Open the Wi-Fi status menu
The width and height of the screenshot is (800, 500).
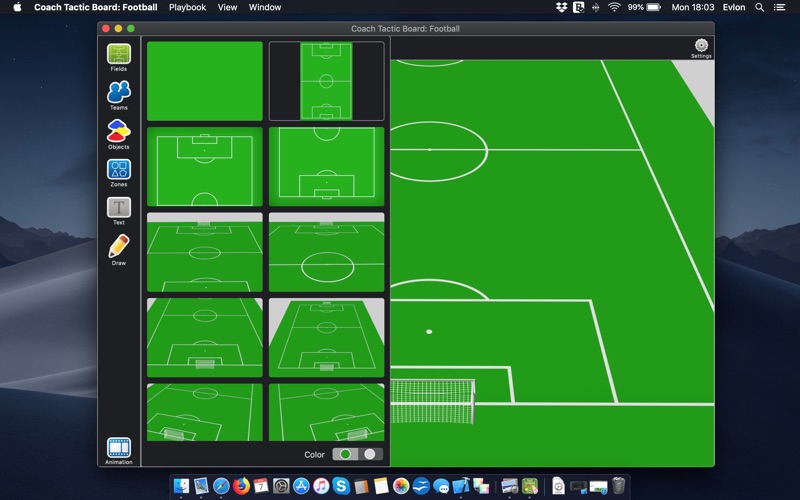[614, 7]
